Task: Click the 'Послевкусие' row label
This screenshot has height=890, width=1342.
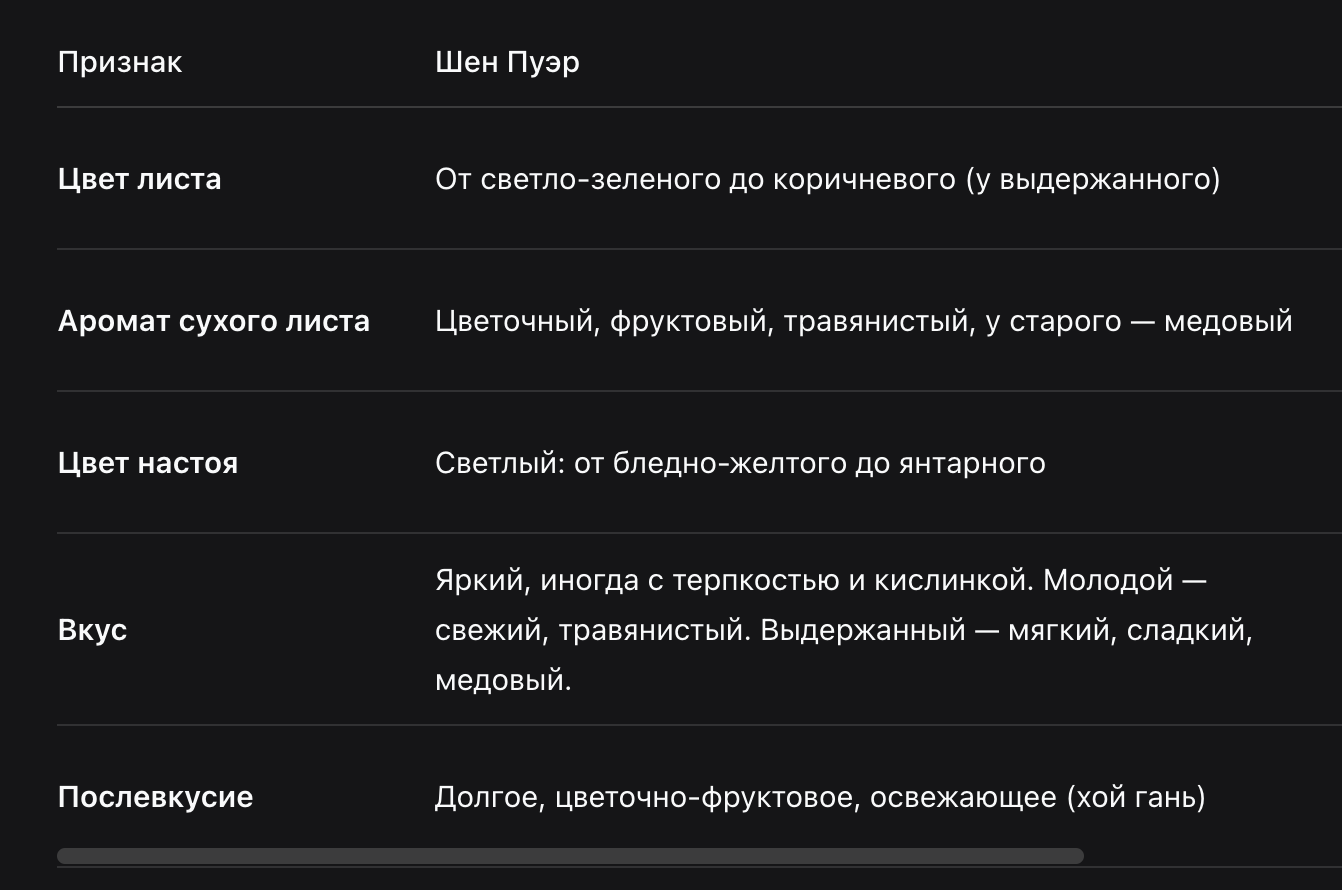Action: point(155,797)
